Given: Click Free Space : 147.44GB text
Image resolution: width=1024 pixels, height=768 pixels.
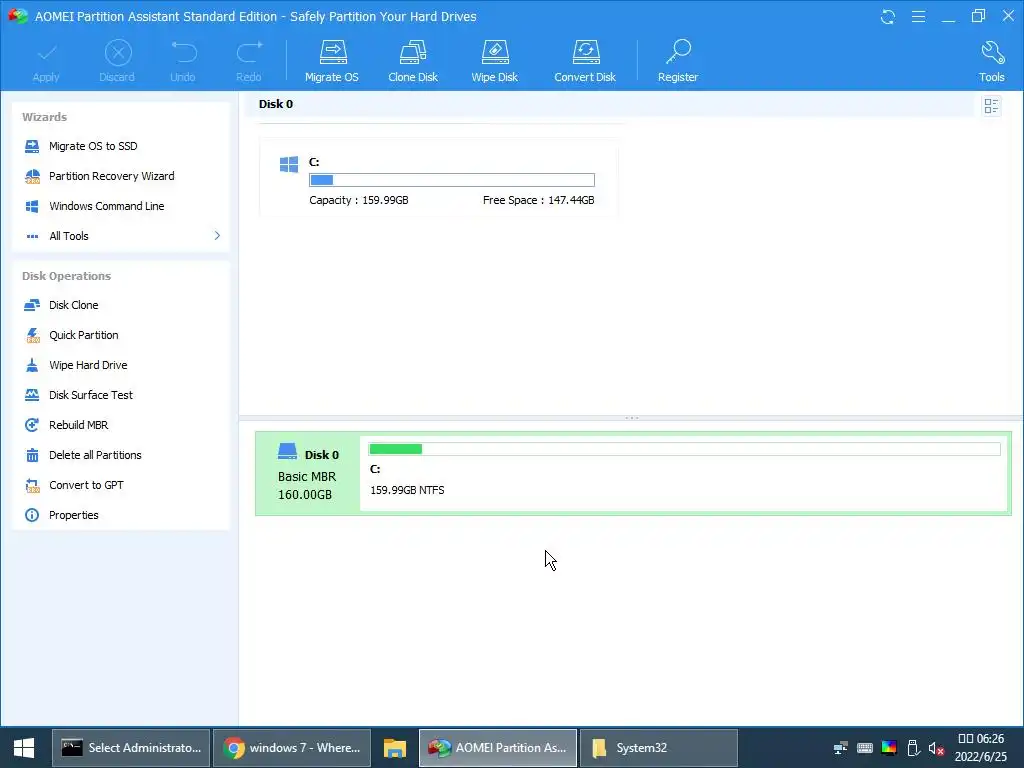Looking at the screenshot, I should 539,200.
